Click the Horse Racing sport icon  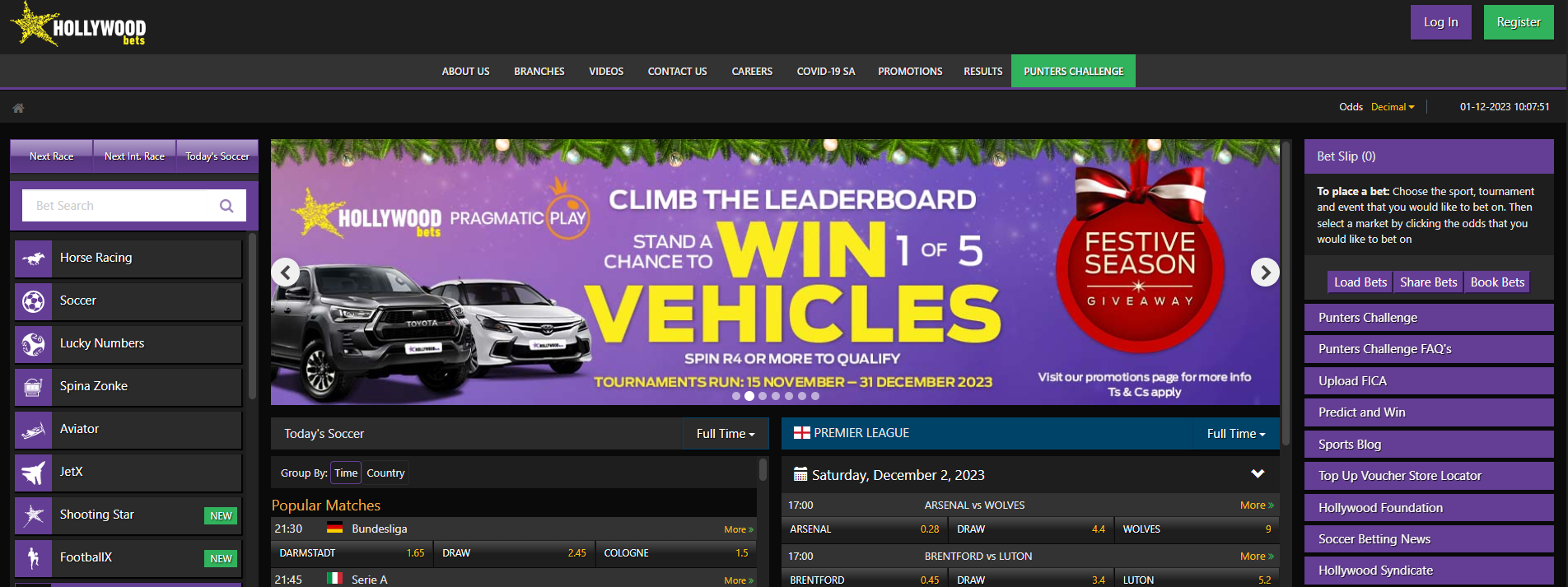34,259
